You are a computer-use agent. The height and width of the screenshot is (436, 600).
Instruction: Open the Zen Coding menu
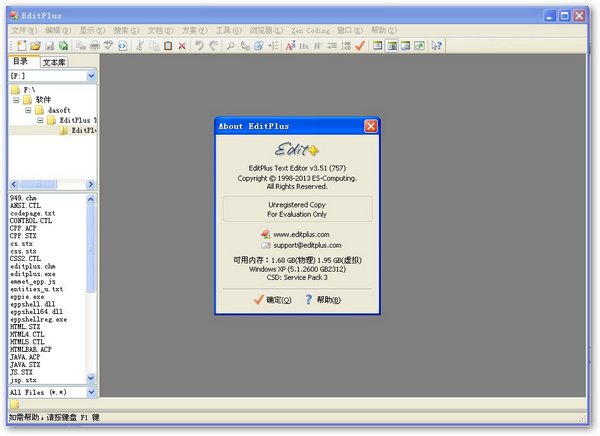310,30
